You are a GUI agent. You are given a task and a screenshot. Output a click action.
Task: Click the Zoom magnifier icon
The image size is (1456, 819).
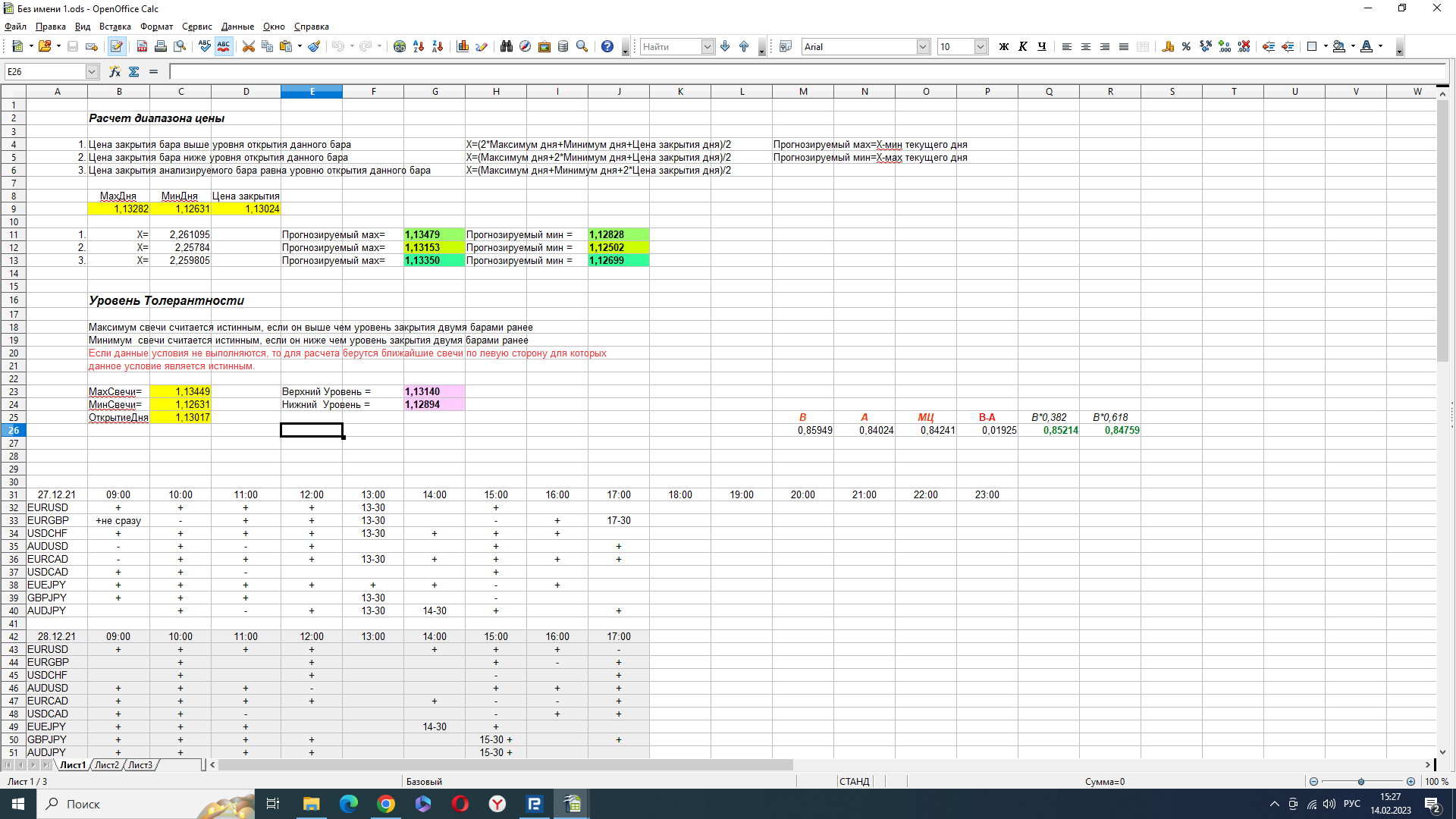(582, 47)
